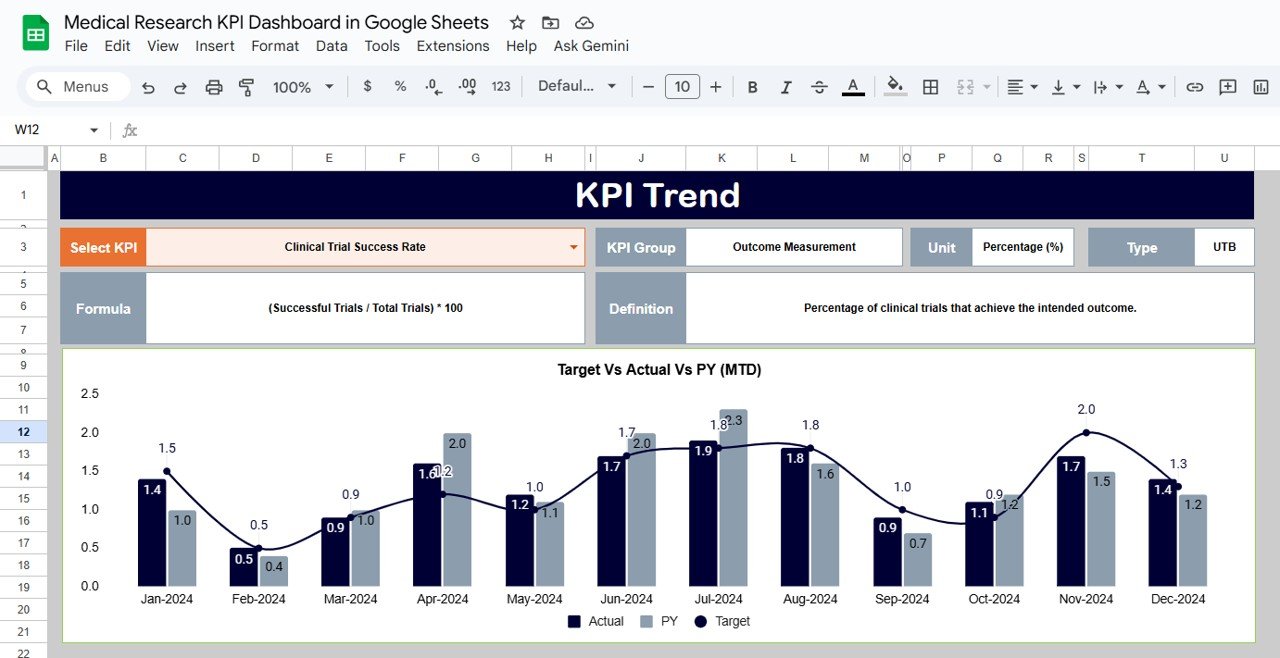Toggle text underline via text color control

[853, 87]
